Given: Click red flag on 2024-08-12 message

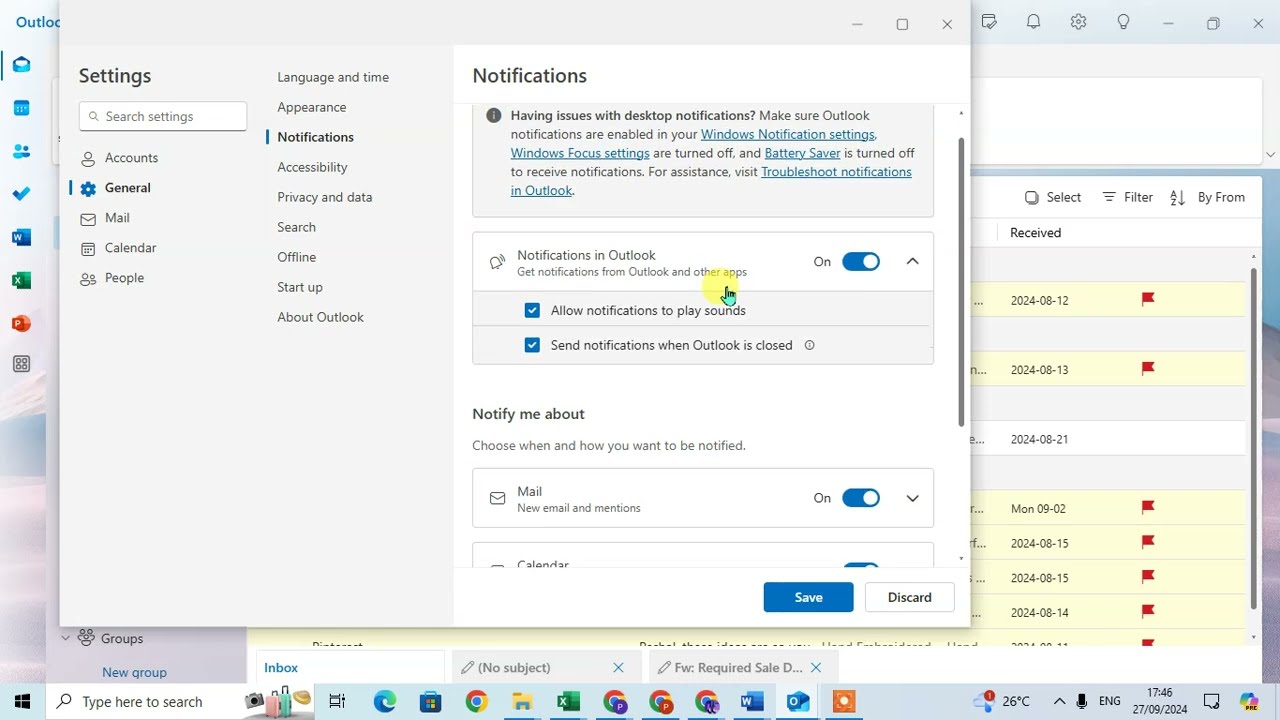Looking at the screenshot, I should coord(1148,299).
